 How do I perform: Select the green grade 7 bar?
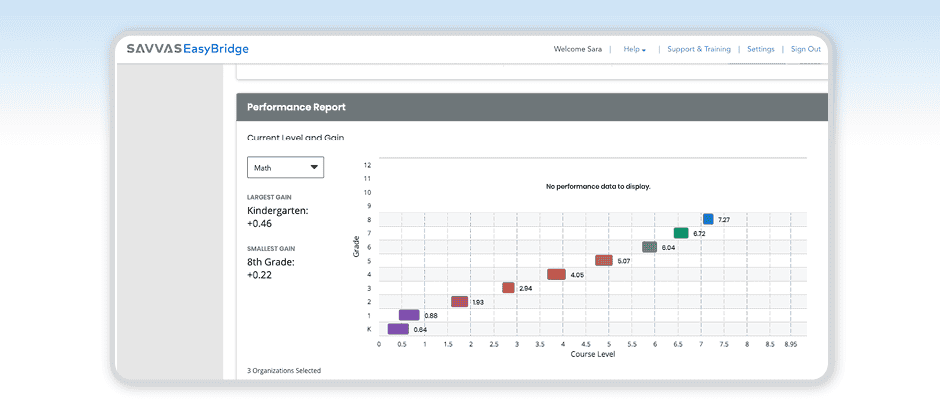pos(681,233)
